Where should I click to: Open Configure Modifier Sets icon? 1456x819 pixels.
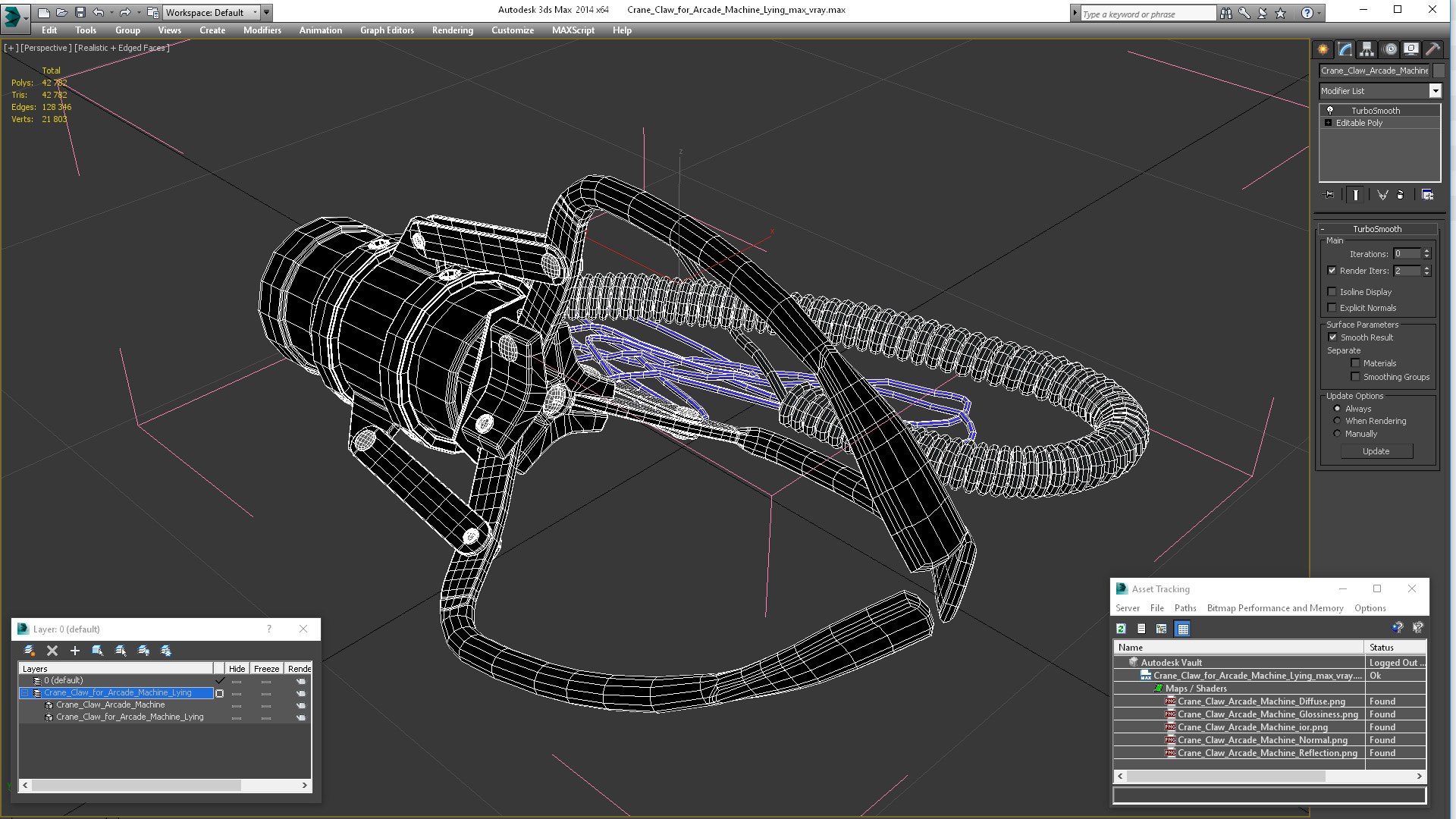pos(1427,195)
